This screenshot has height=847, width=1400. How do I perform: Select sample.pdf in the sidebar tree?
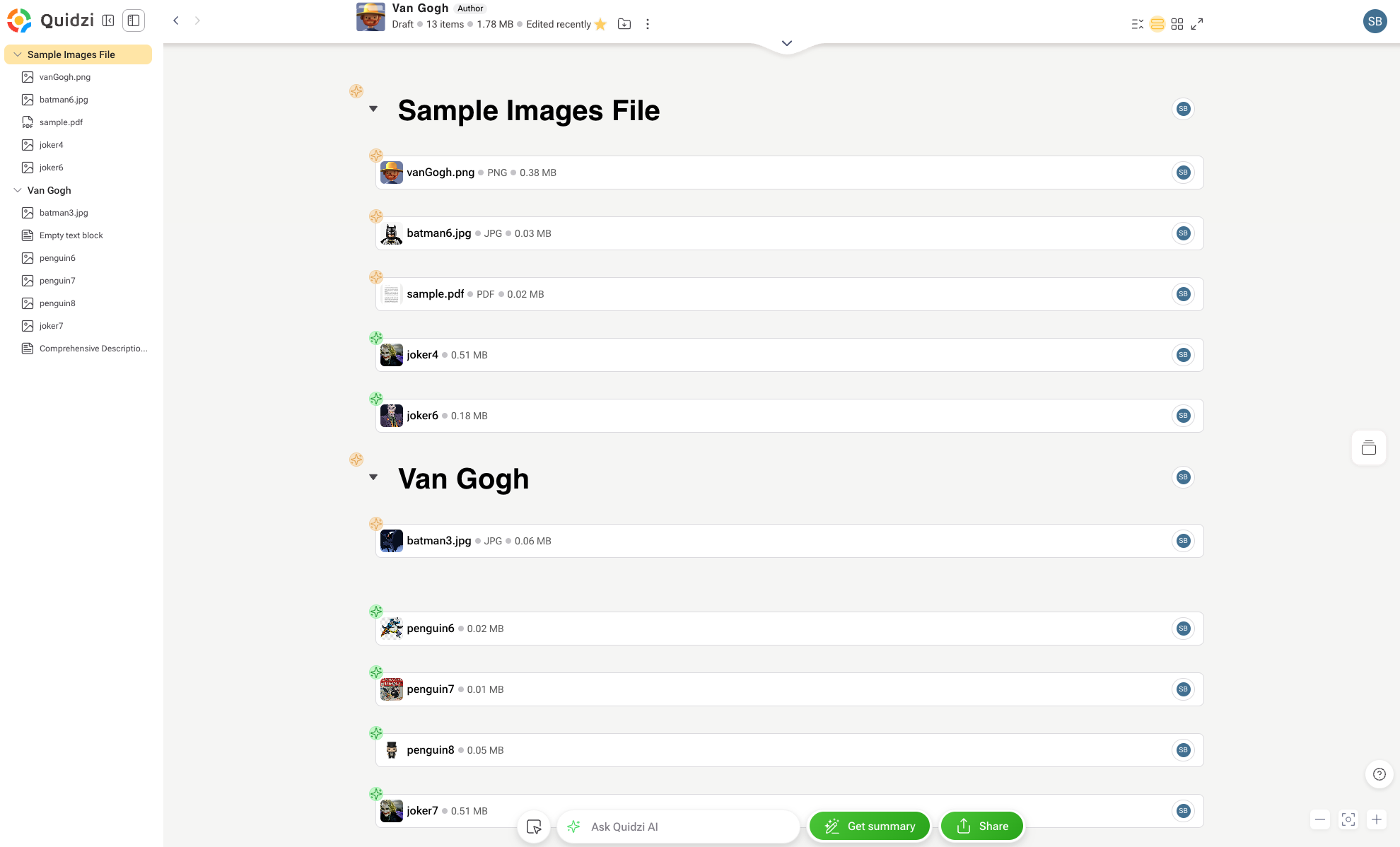click(61, 122)
